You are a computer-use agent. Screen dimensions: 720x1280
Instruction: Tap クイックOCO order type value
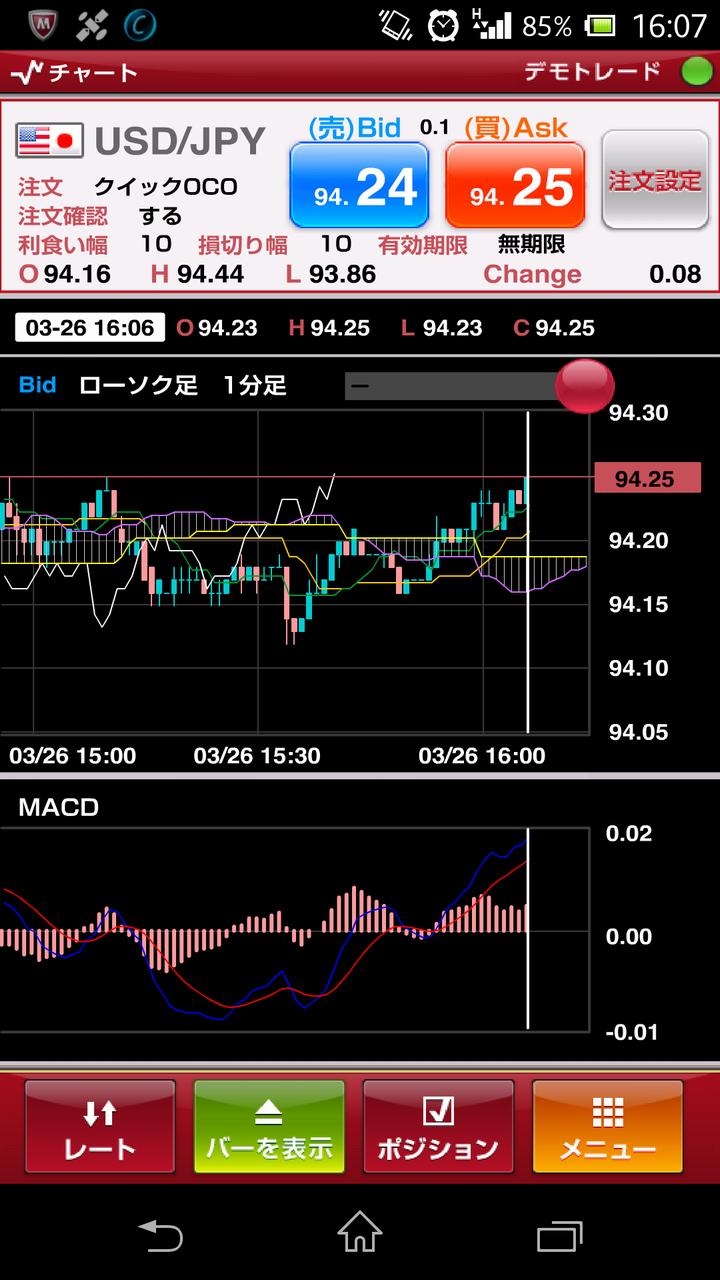(x=165, y=187)
